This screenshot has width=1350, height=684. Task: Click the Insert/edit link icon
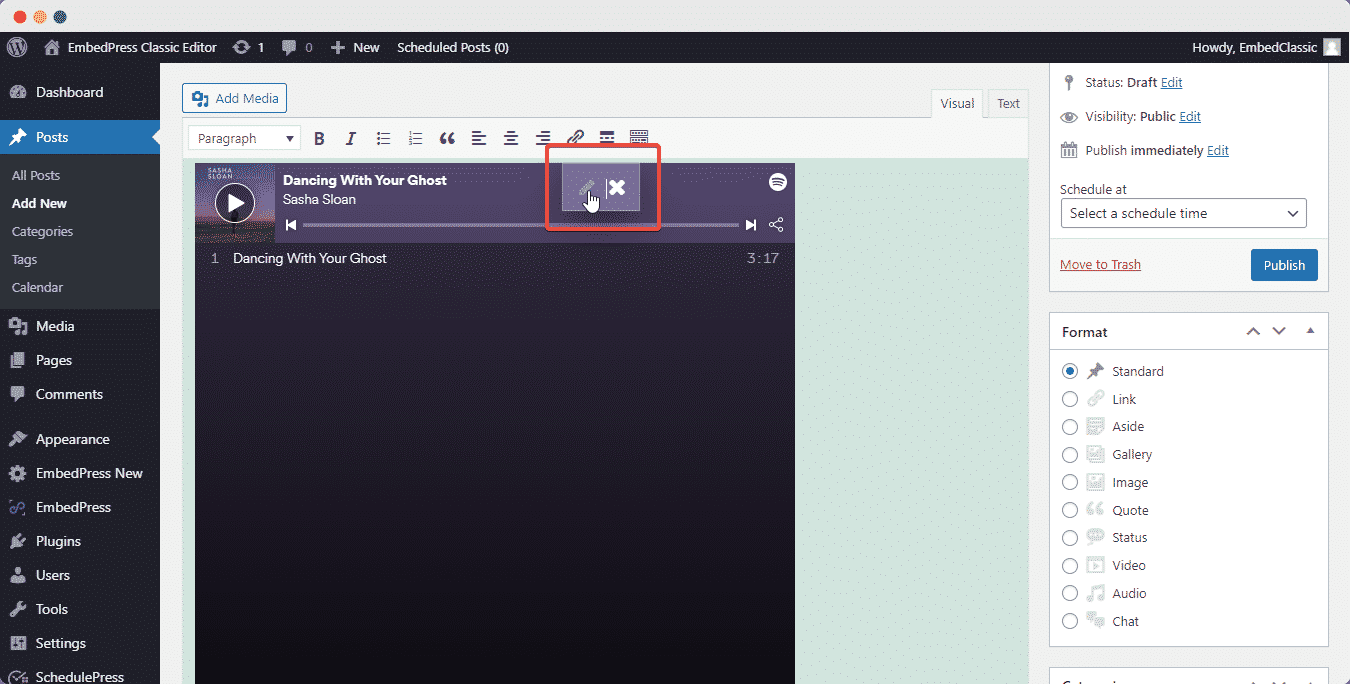(575, 138)
